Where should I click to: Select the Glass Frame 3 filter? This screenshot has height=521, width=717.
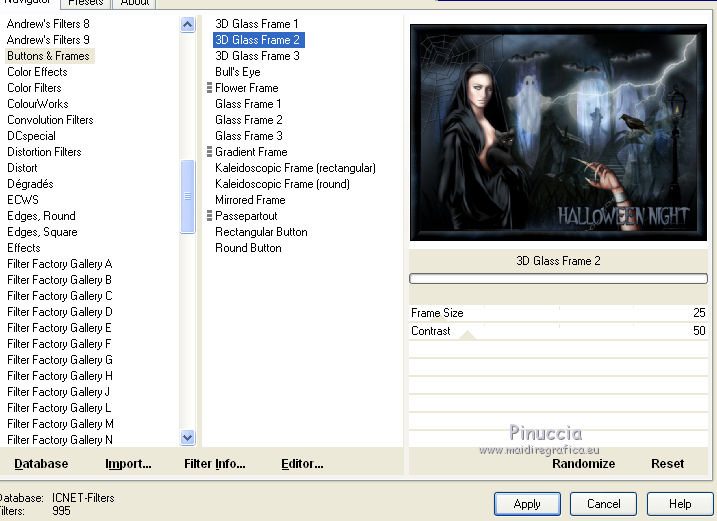[x=249, y=136]
